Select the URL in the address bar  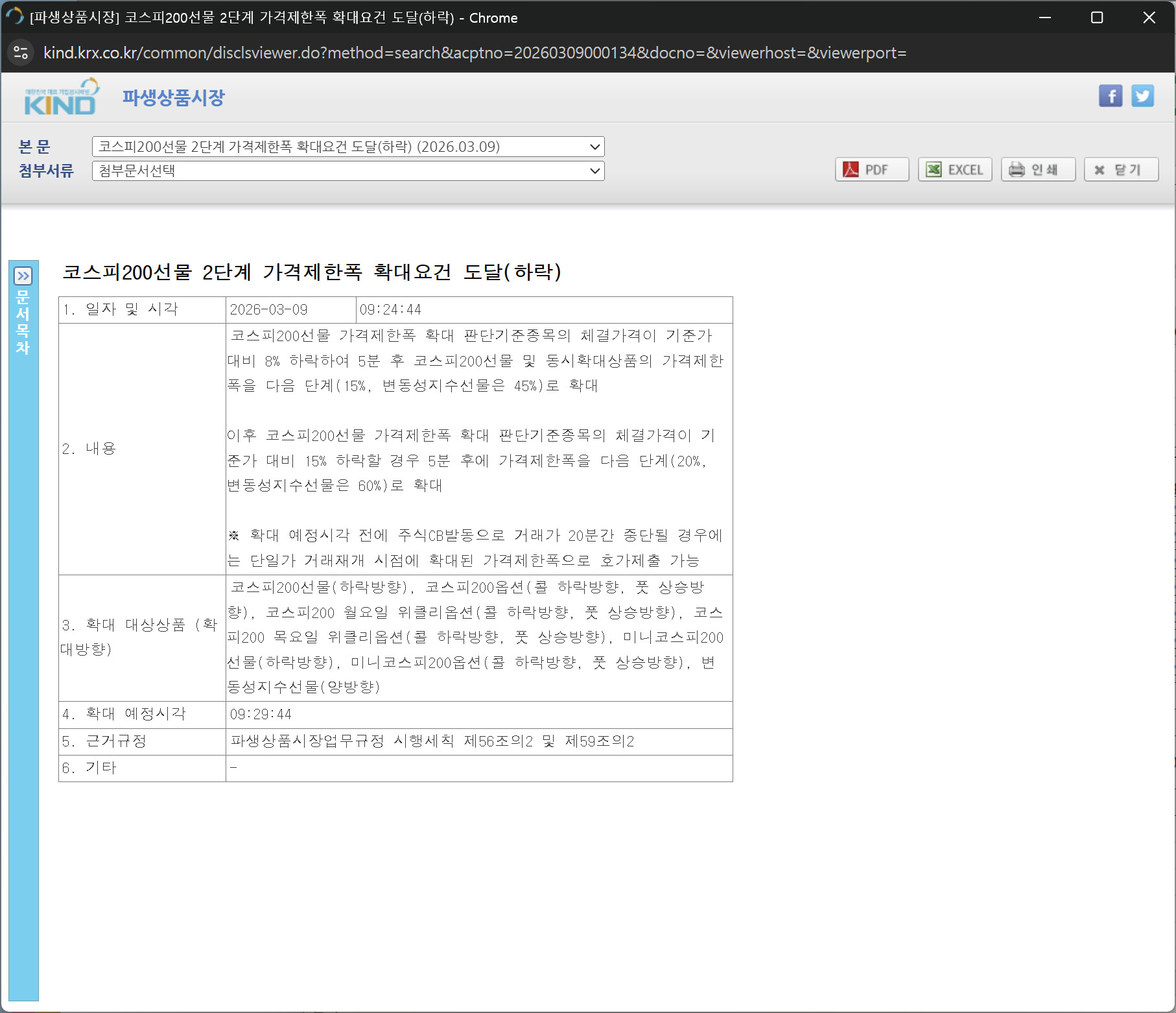475,53
